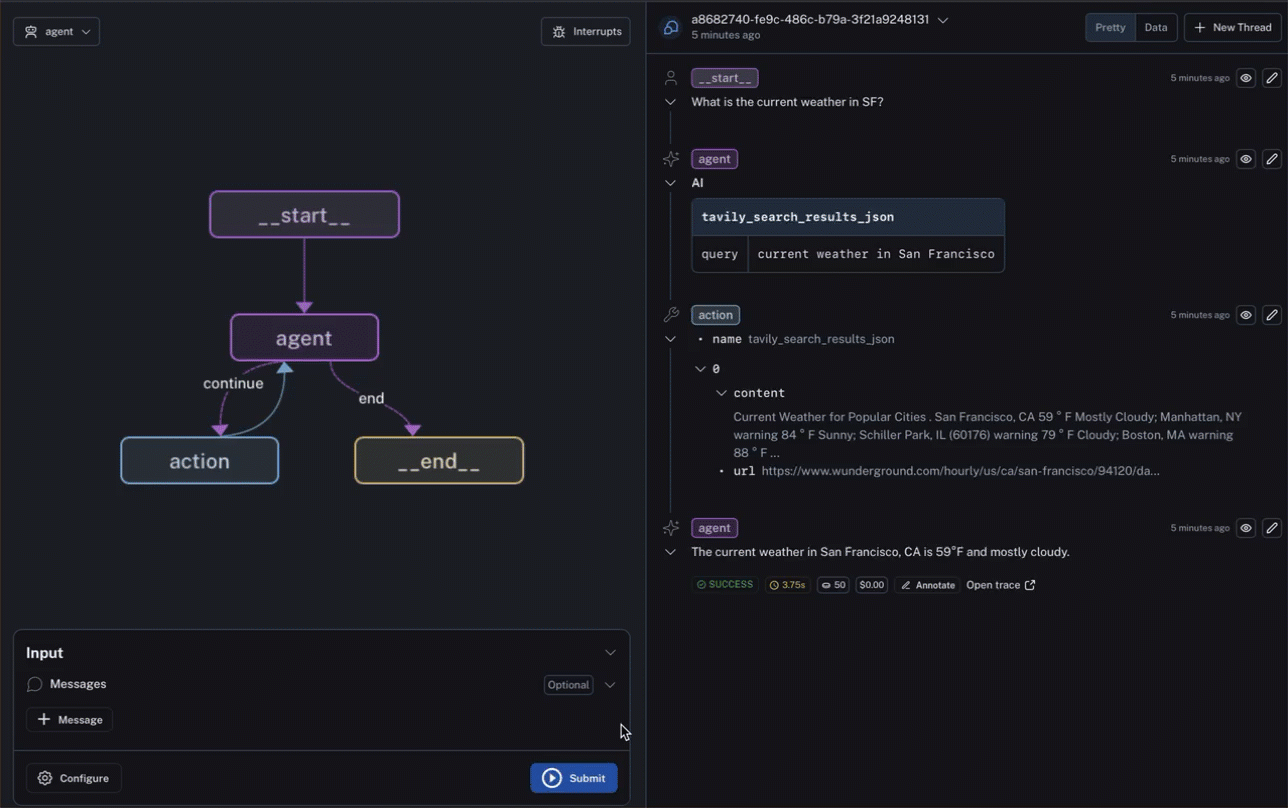The image size is (1288, 808).
Task: Click the latency badge showing 3.75s
Action: tap(787, 585)
